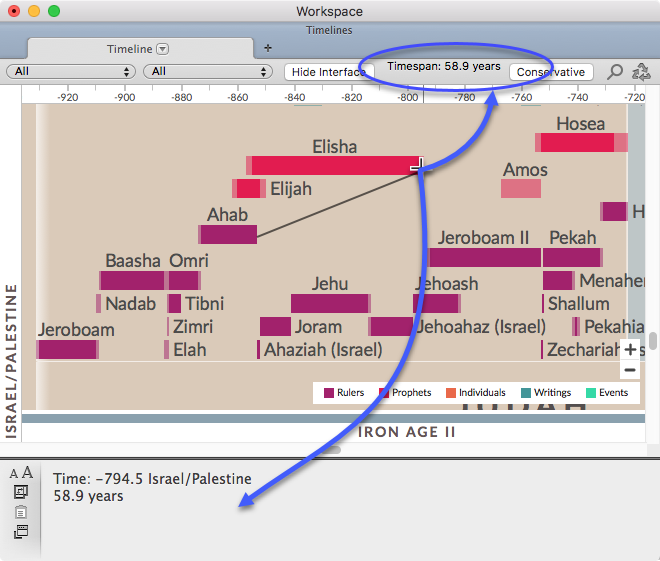This screenshot has height=561, width=660.
Task: Click the Prophets legend color swatch
Action: 383,393
